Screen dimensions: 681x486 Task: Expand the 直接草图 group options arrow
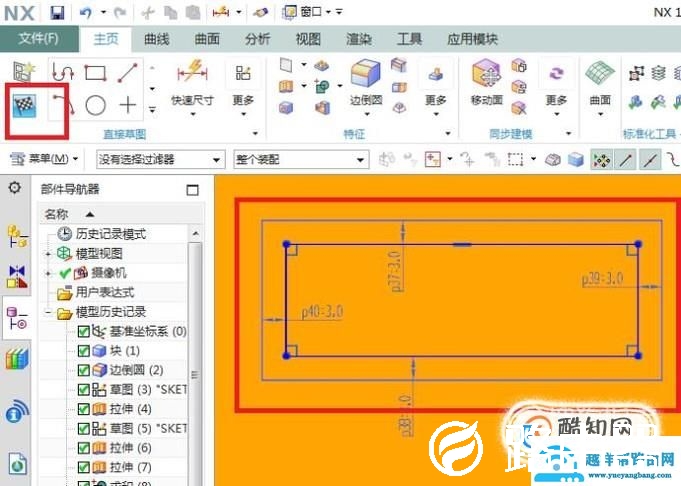(255, 133)
